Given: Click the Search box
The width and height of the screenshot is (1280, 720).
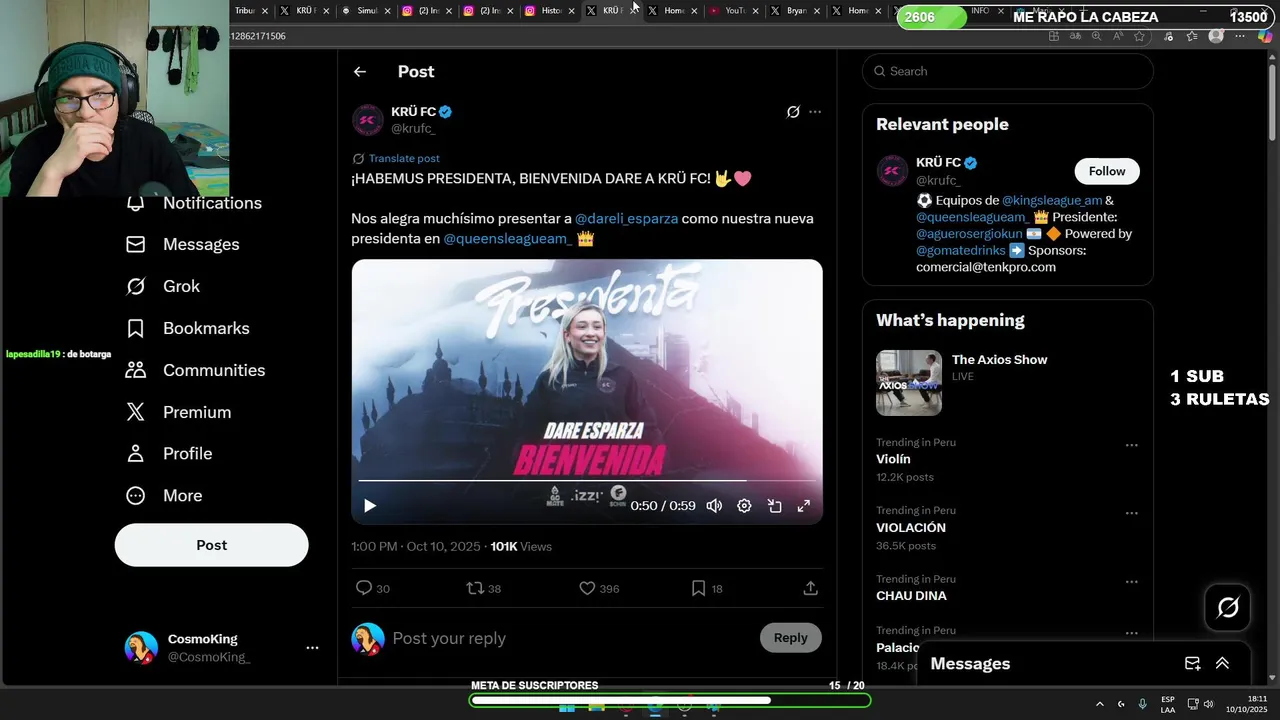Looking at the screenshot, I should coord(1008,71).
